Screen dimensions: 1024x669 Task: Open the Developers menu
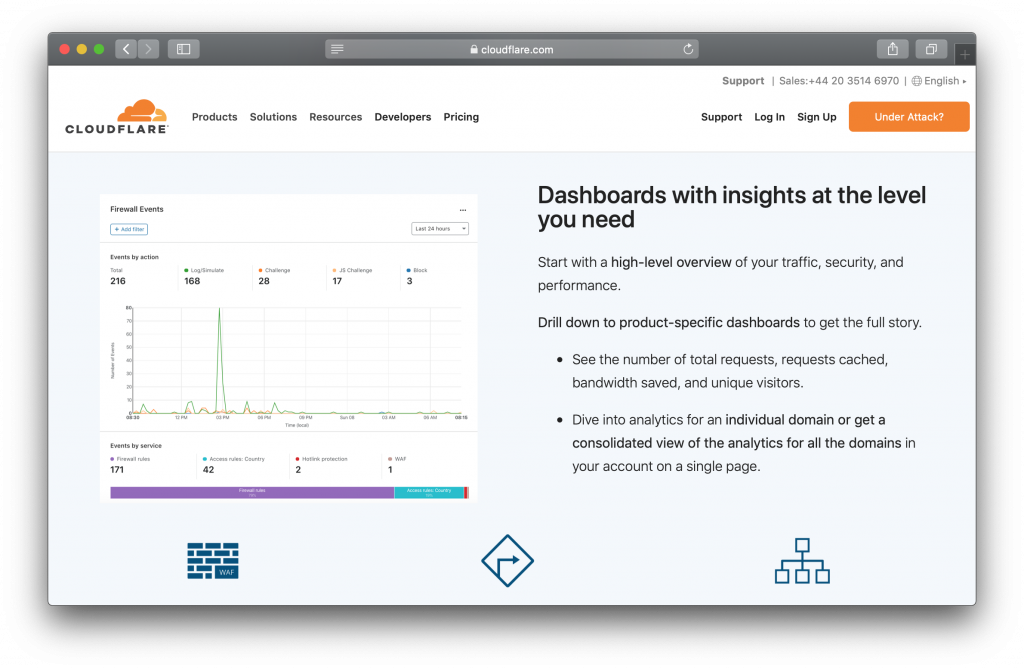pyautogui.click(x=403, y=117)
